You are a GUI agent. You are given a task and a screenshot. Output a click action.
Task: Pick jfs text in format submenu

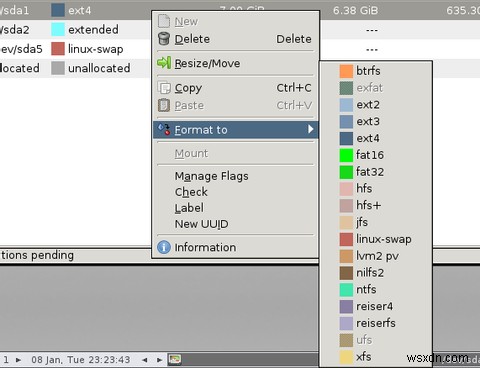(x=362, y=222)
